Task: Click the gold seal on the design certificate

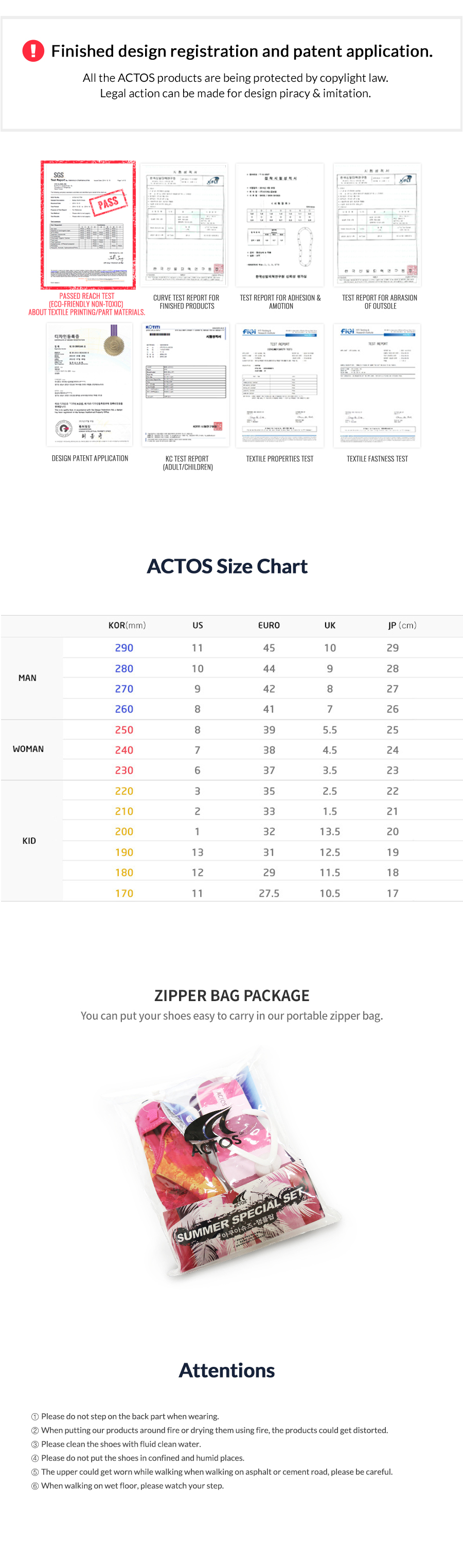Action: [x=113, y=345]
